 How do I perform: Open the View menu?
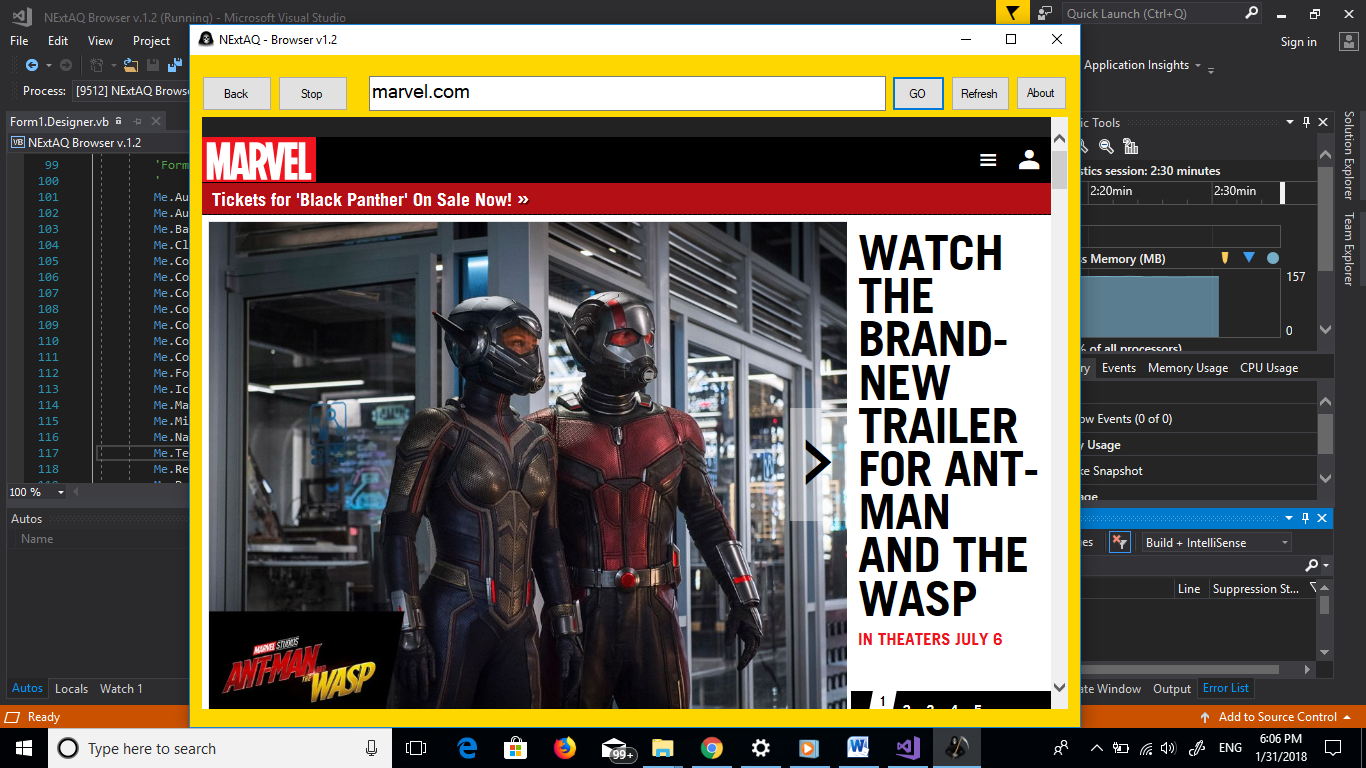[x=100, y=41]
